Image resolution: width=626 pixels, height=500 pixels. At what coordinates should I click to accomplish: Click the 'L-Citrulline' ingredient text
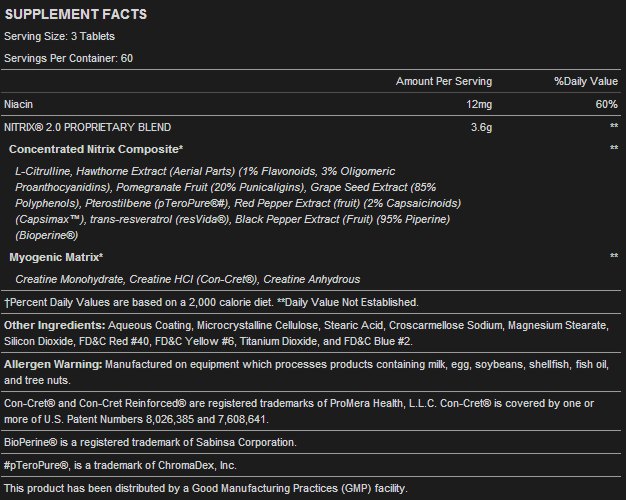pyautogui.click(x=43, y=171)
